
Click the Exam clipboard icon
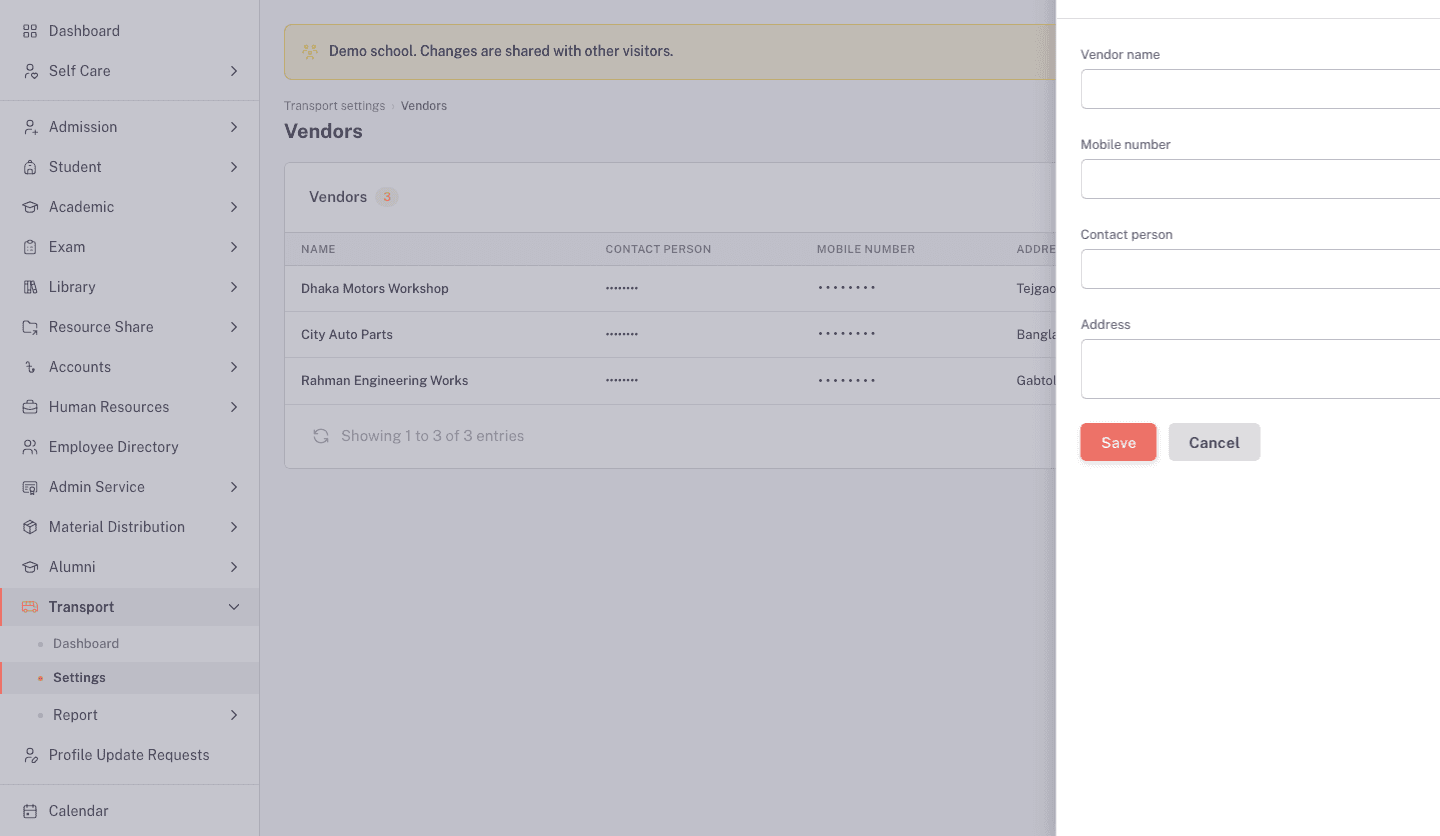coord(30,247)
